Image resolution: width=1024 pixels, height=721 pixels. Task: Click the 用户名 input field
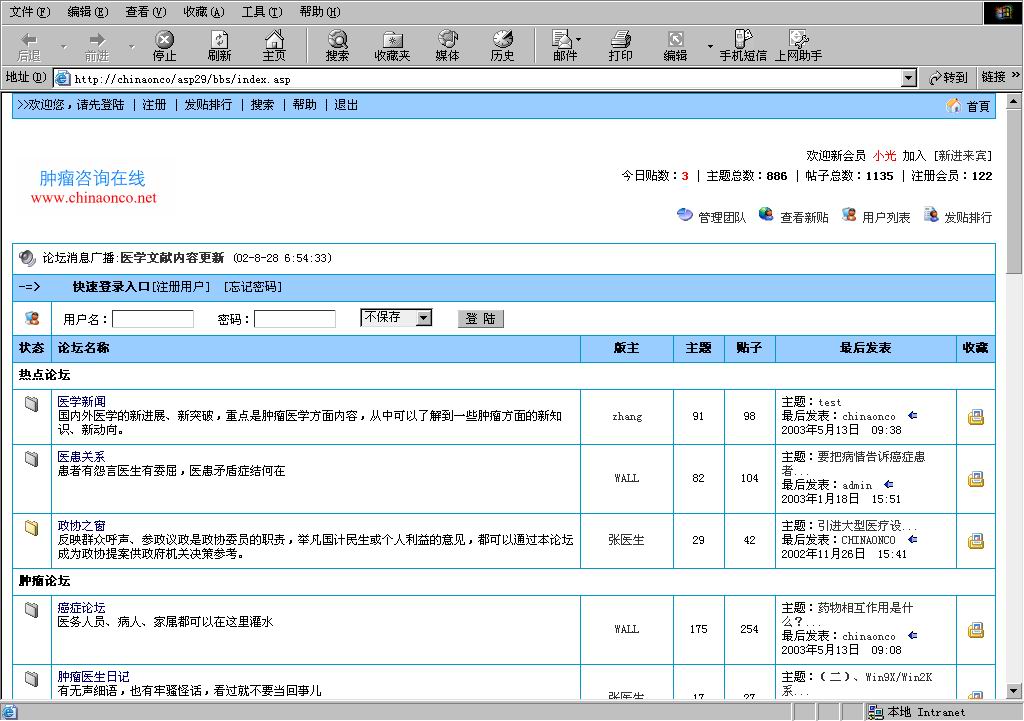[x=153, y=319]
